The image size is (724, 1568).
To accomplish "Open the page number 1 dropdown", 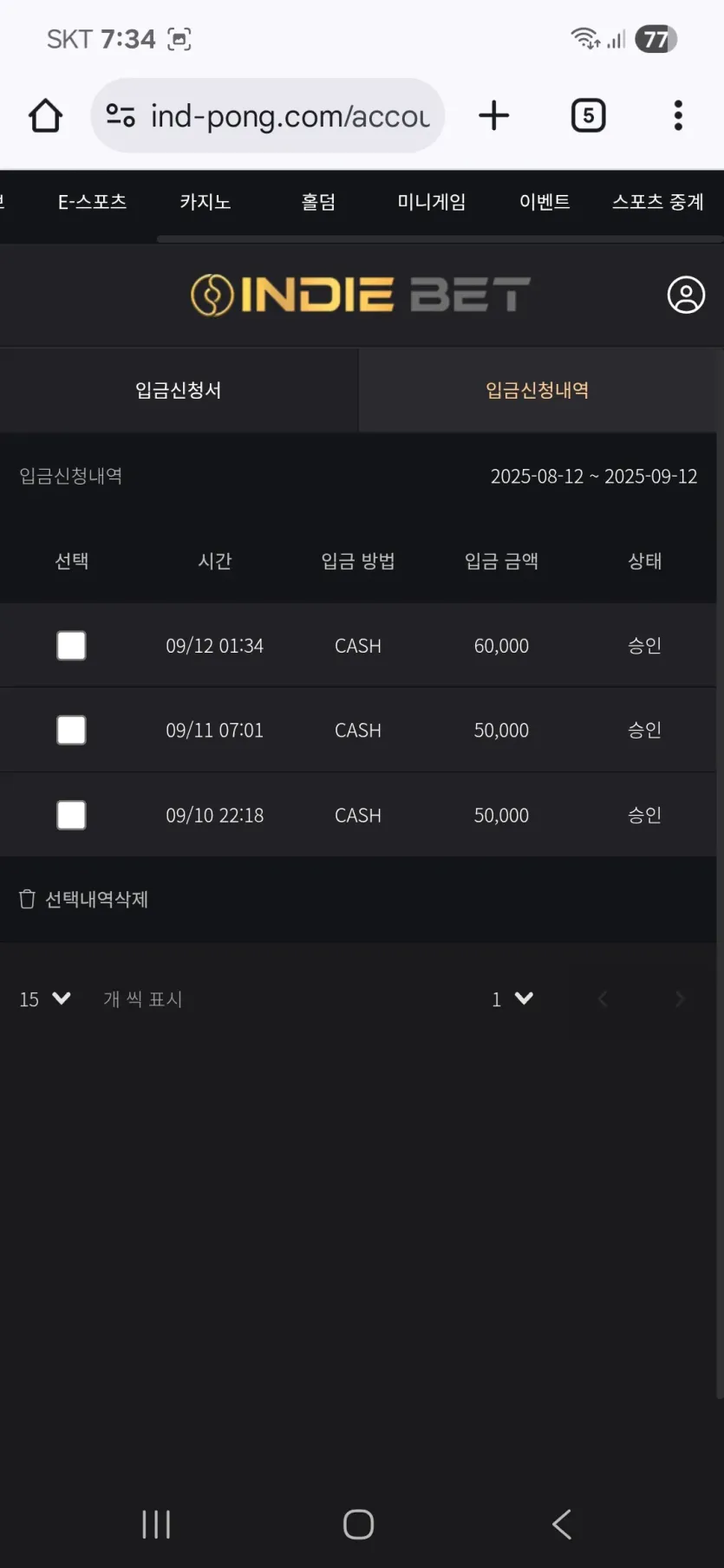I will (x=512, y=999).
